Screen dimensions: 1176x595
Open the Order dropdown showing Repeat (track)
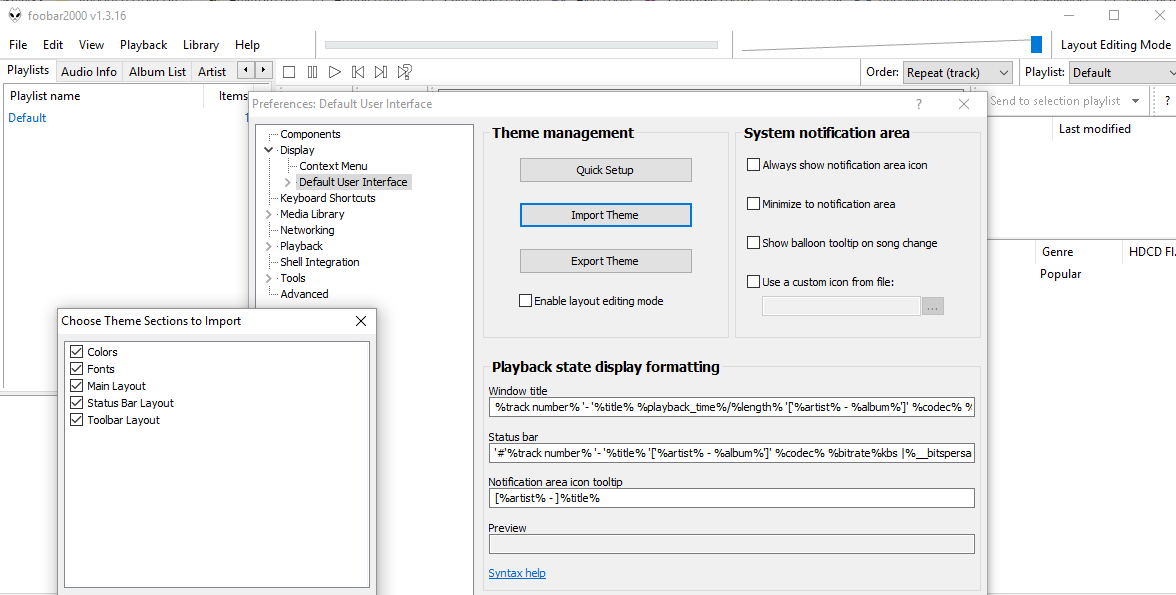point(957,73)
